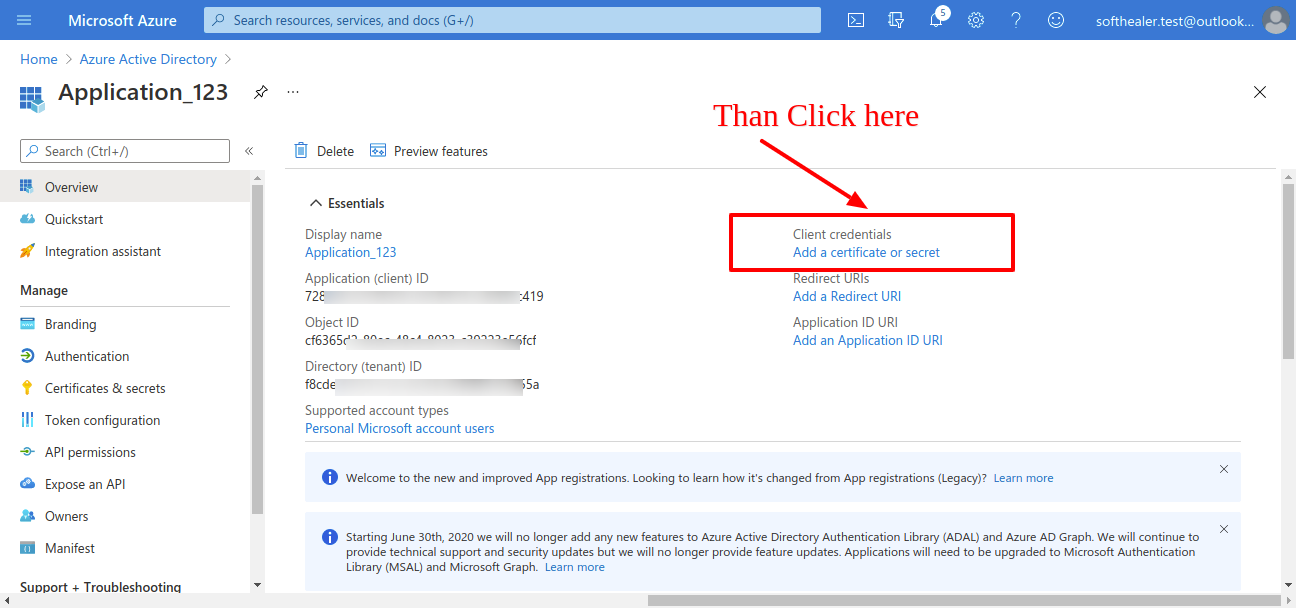
Task: Click the Microsoft Azure logo text
Action: 122,20
